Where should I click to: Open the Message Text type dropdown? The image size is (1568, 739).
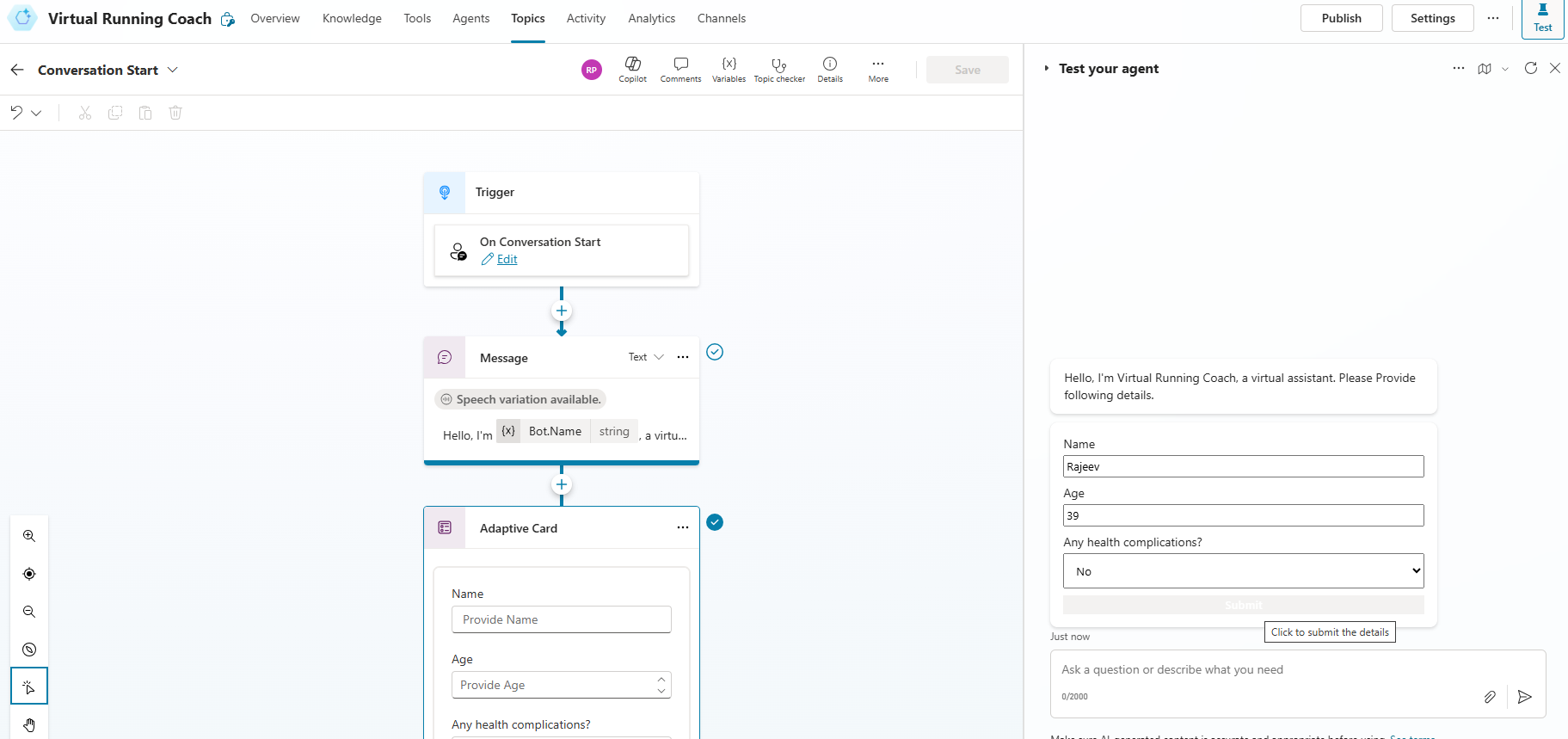646,357
